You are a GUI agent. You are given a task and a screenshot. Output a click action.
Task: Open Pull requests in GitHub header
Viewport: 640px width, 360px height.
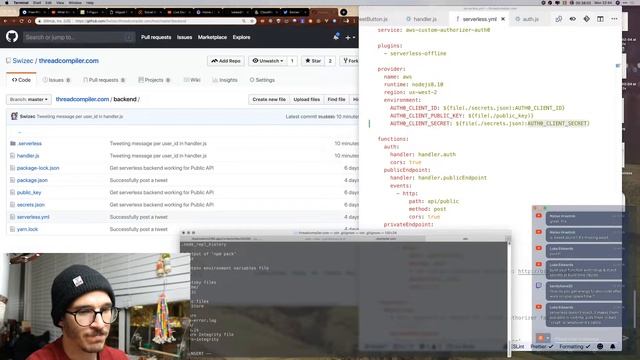(x=156, y=37)
